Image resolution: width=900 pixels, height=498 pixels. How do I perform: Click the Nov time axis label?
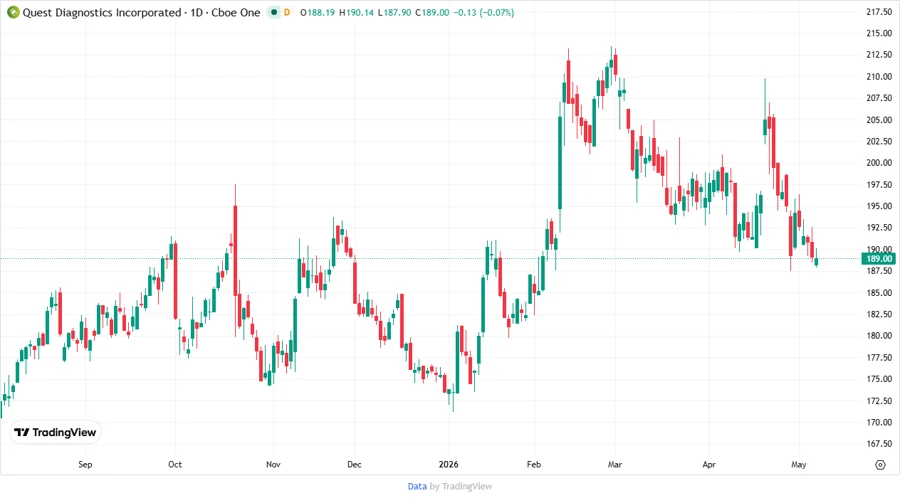pos(273,465)
